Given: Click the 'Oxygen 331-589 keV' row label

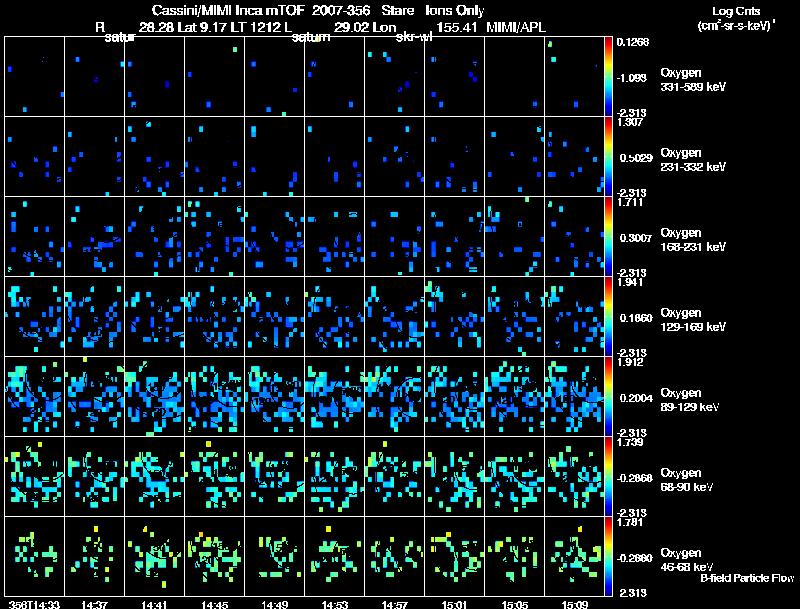Looking at the screenshot, I should click(x=693, y=80).
